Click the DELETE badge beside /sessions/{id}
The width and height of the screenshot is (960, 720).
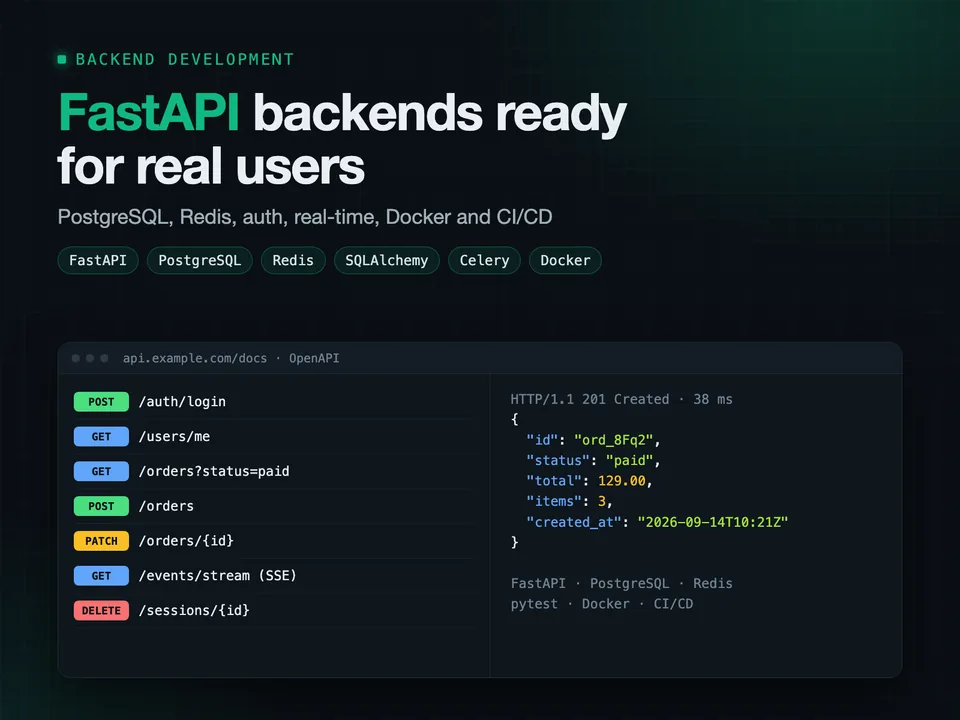click(x=101, y=610)
